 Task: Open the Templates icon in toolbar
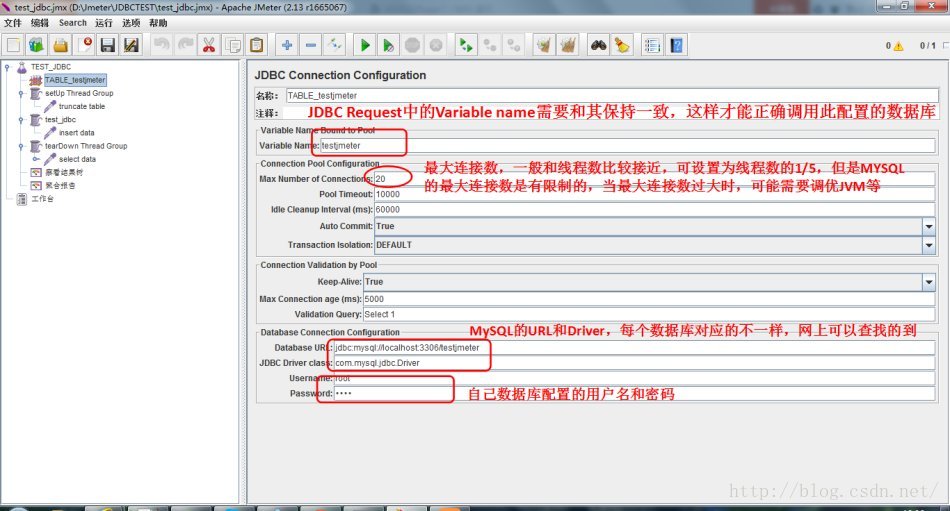pyautogui.click(x=36, y=45)
